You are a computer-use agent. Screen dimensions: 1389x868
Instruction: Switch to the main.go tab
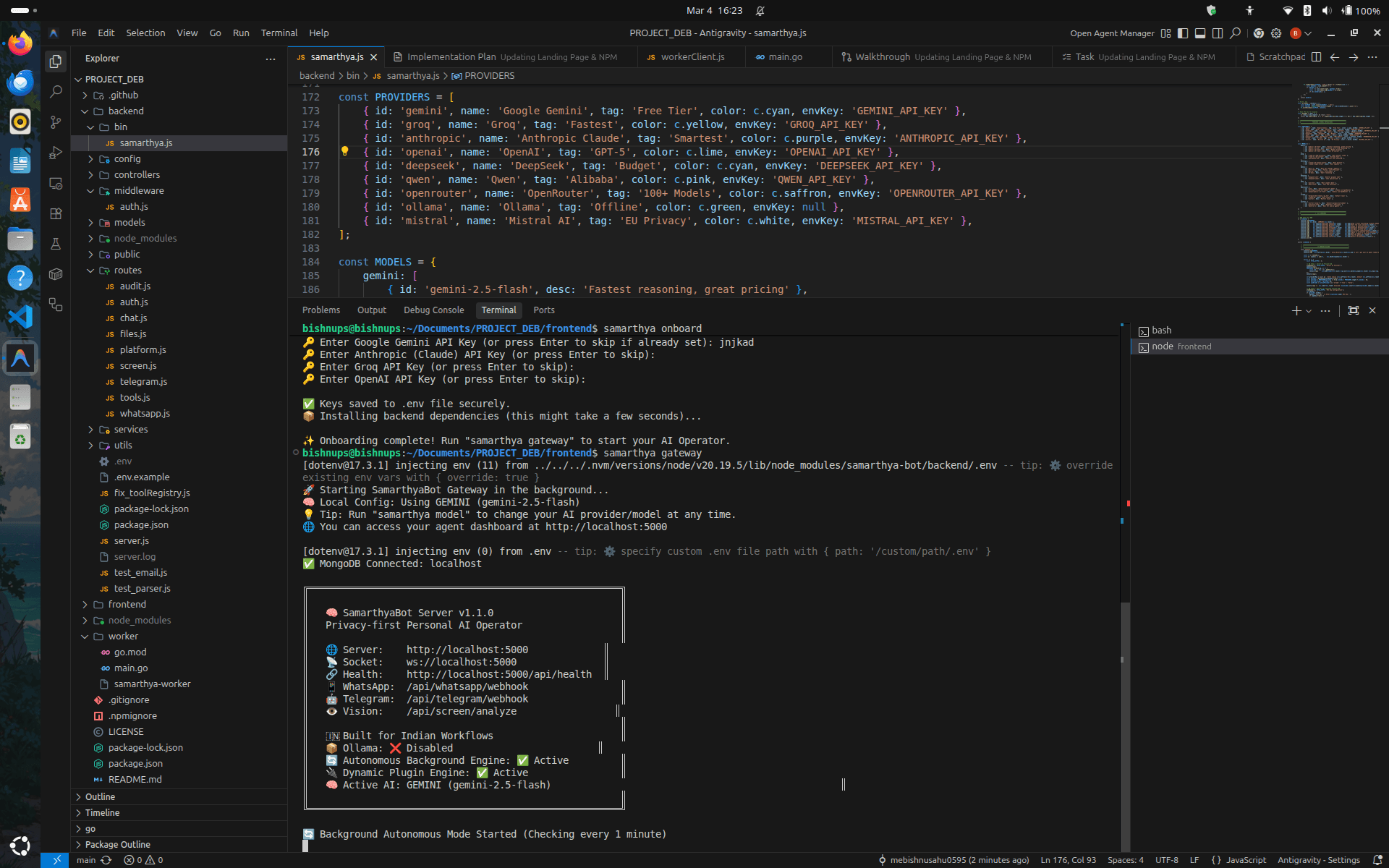coord(786,56)
